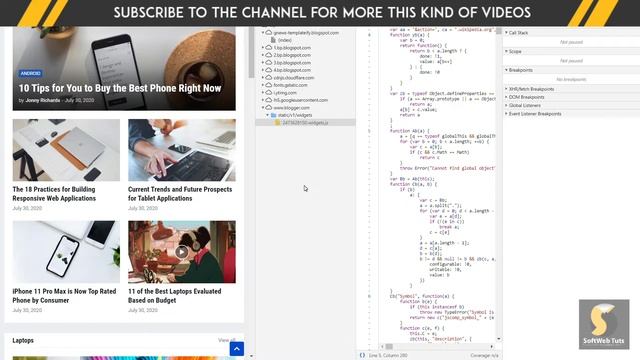Viewport: 640px width, 360px height.
Task: Collapse the Breakpoints section
Action: click(506, 70)
